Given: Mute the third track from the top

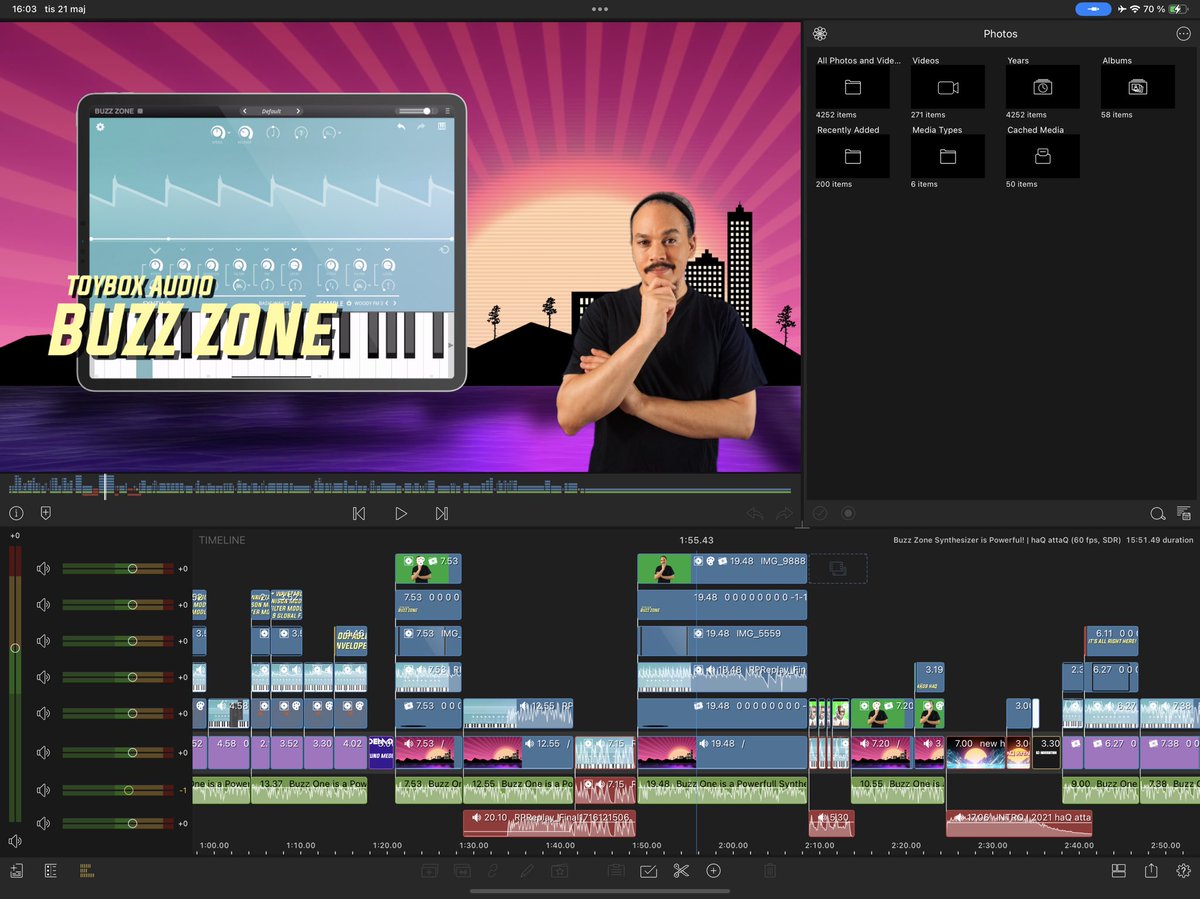Looking at the screenshot, I should (43, 641).
